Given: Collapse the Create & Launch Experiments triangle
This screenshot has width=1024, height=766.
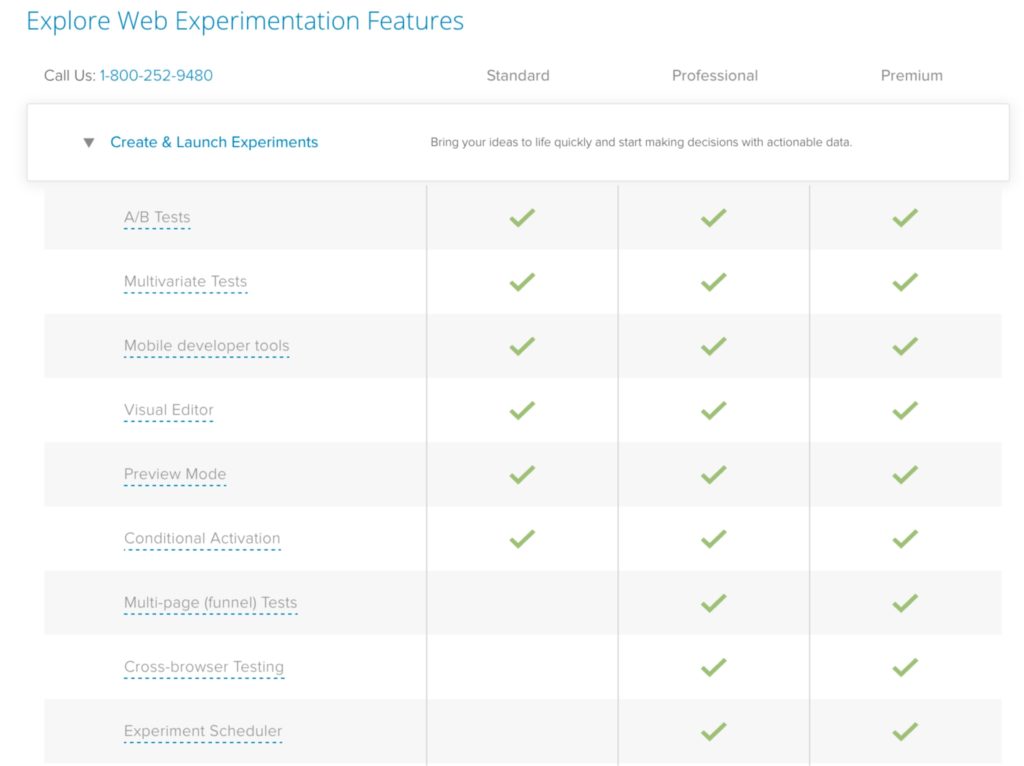Looking at the screenshot, I should click(89, 143).
